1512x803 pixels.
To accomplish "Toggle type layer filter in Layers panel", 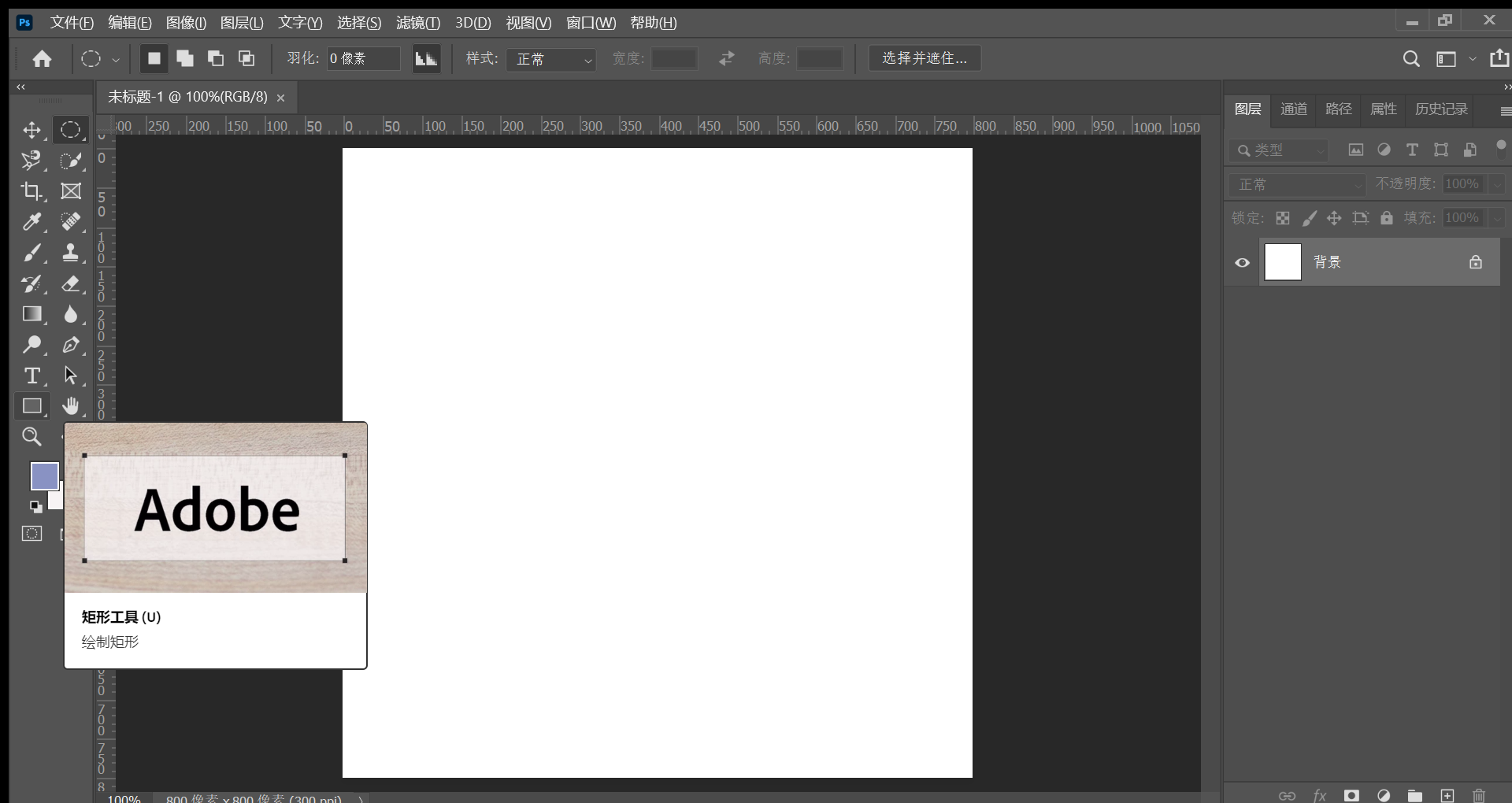I will coord(1412,150).
